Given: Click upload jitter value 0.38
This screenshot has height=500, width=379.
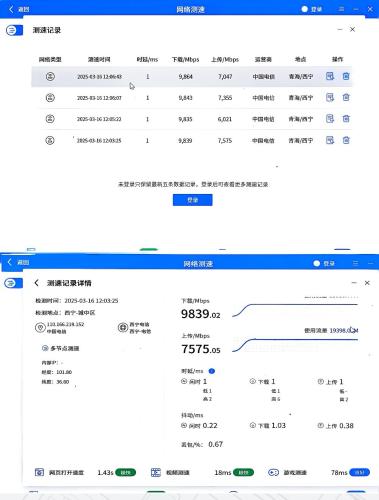Looking at the screenshot, I should pos(346,426).
